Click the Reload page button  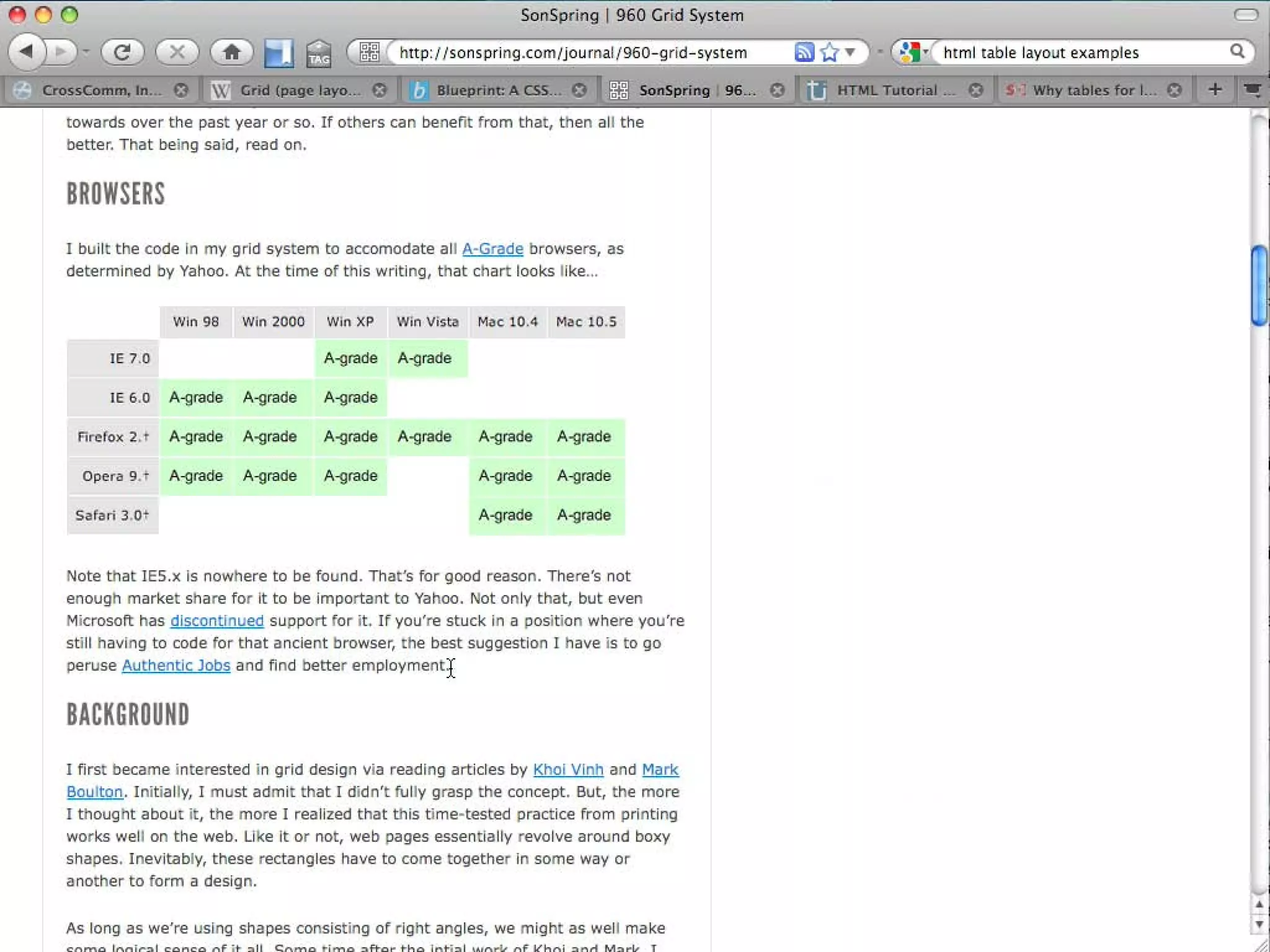tap(122, 52)
